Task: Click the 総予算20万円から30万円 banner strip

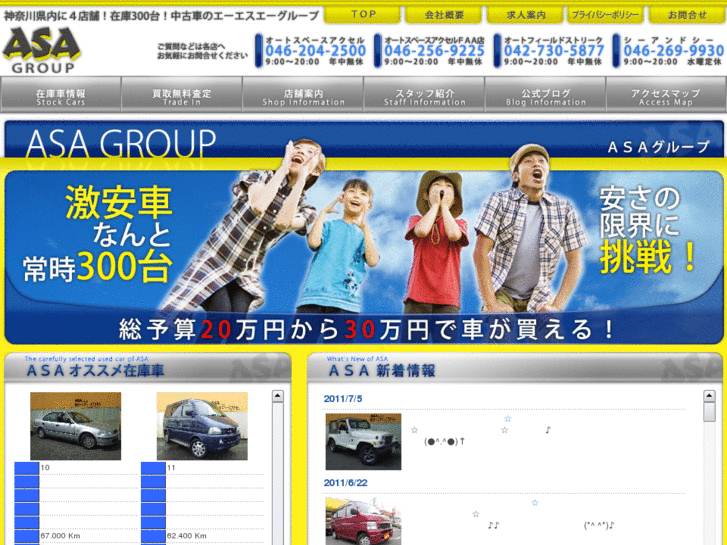Action: [364, 328]
